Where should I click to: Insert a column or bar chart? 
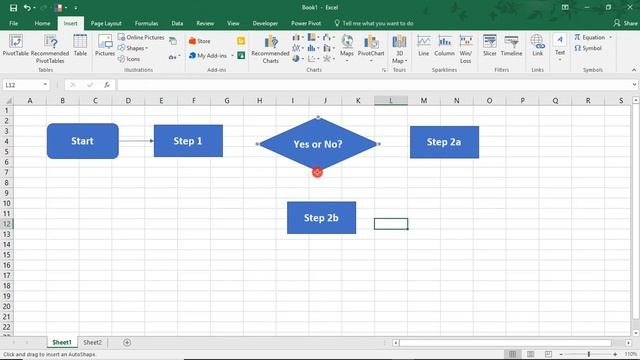pos(298,38)
